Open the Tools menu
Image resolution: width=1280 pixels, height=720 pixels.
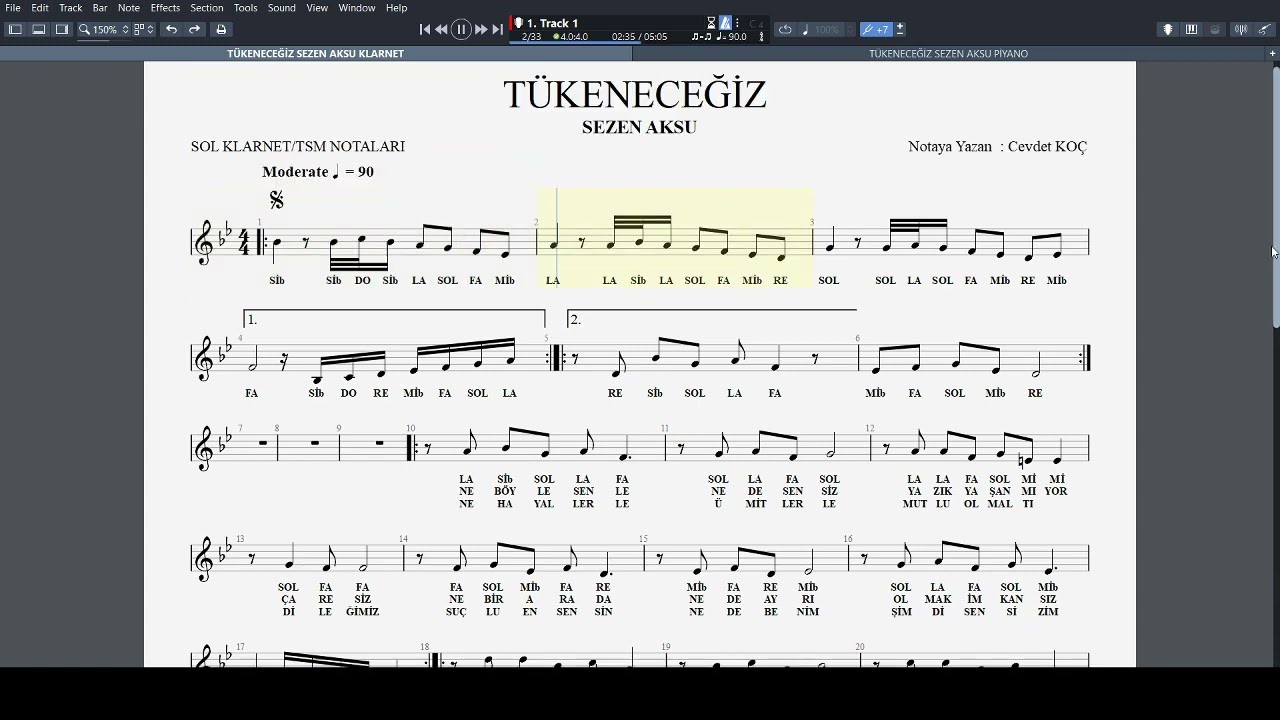click(246, 8)
